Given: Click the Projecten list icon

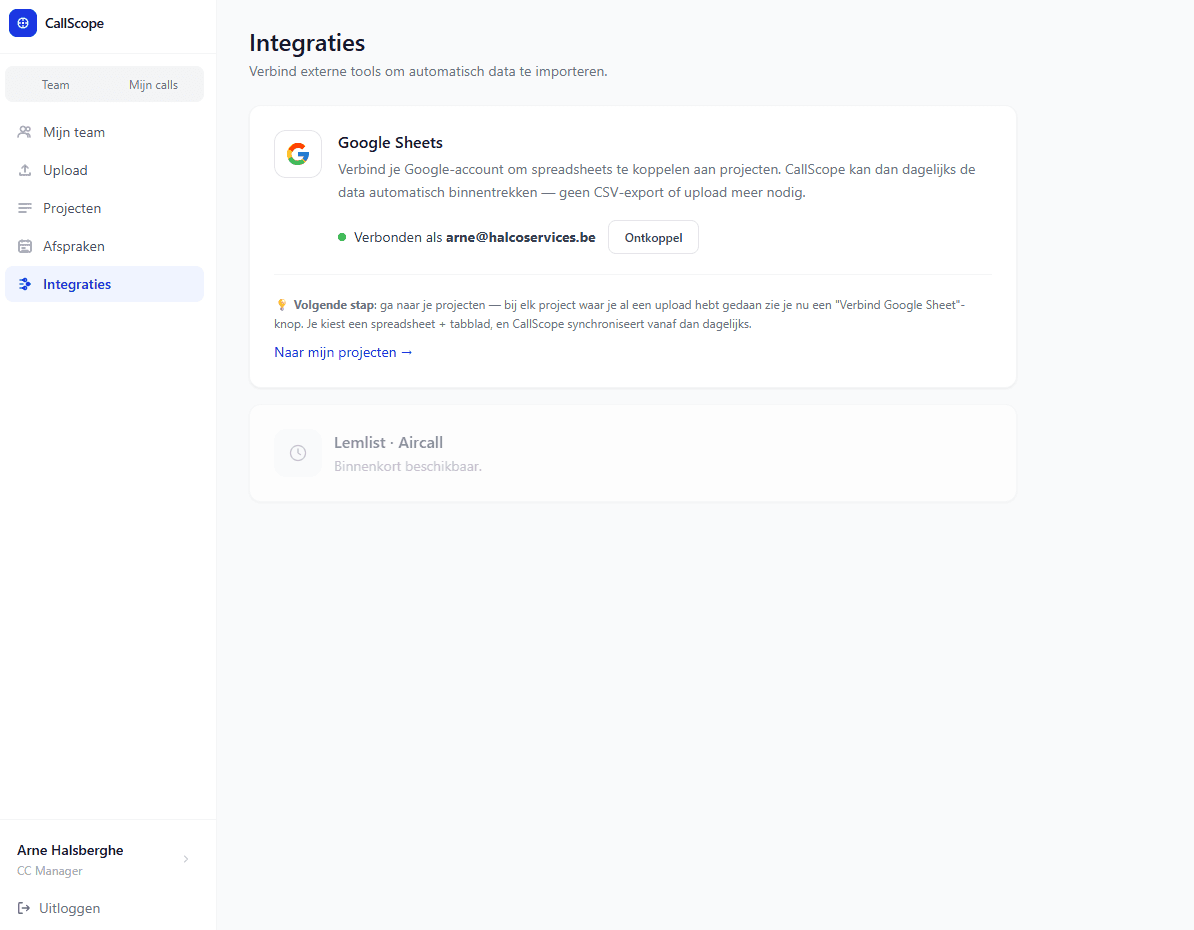Looking at the screenshot, I should [24, 208].
